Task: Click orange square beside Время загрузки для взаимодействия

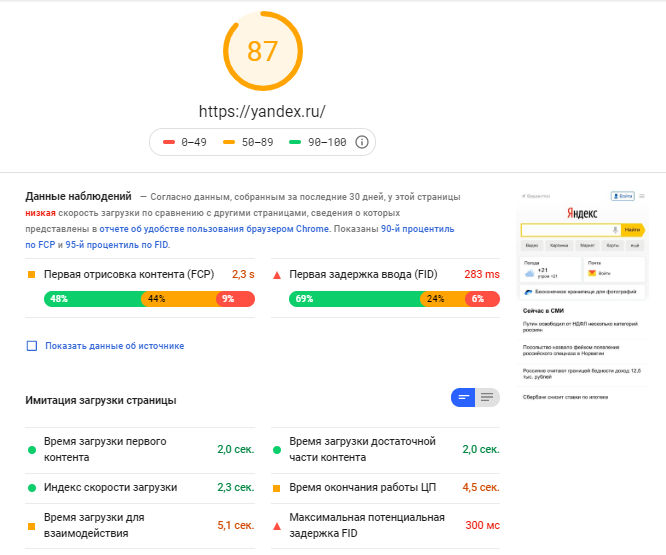Action: click(31, 527)
